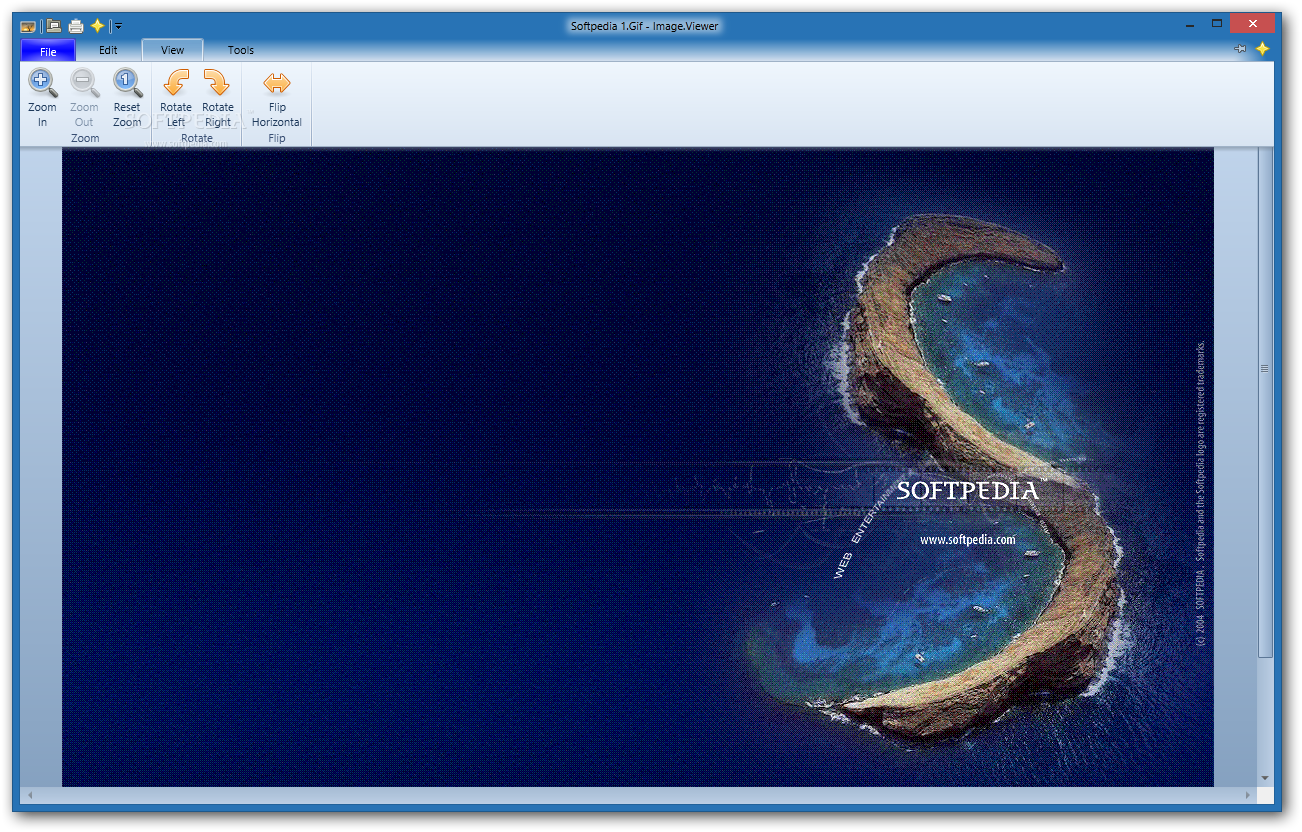Viewport: 1302px width, 832px height.
Task: Click the yellow star icon right of ribbon tabs
Action: [1262, 48]
